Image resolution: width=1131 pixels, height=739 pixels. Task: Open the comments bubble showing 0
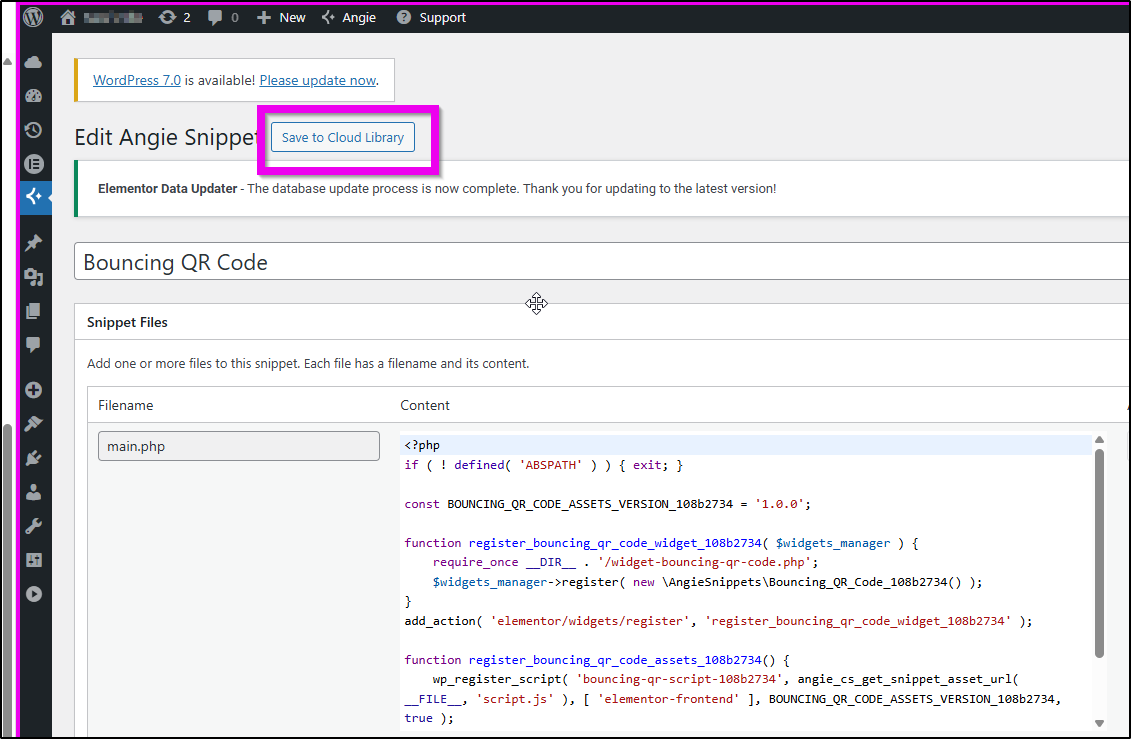(223, 17)
